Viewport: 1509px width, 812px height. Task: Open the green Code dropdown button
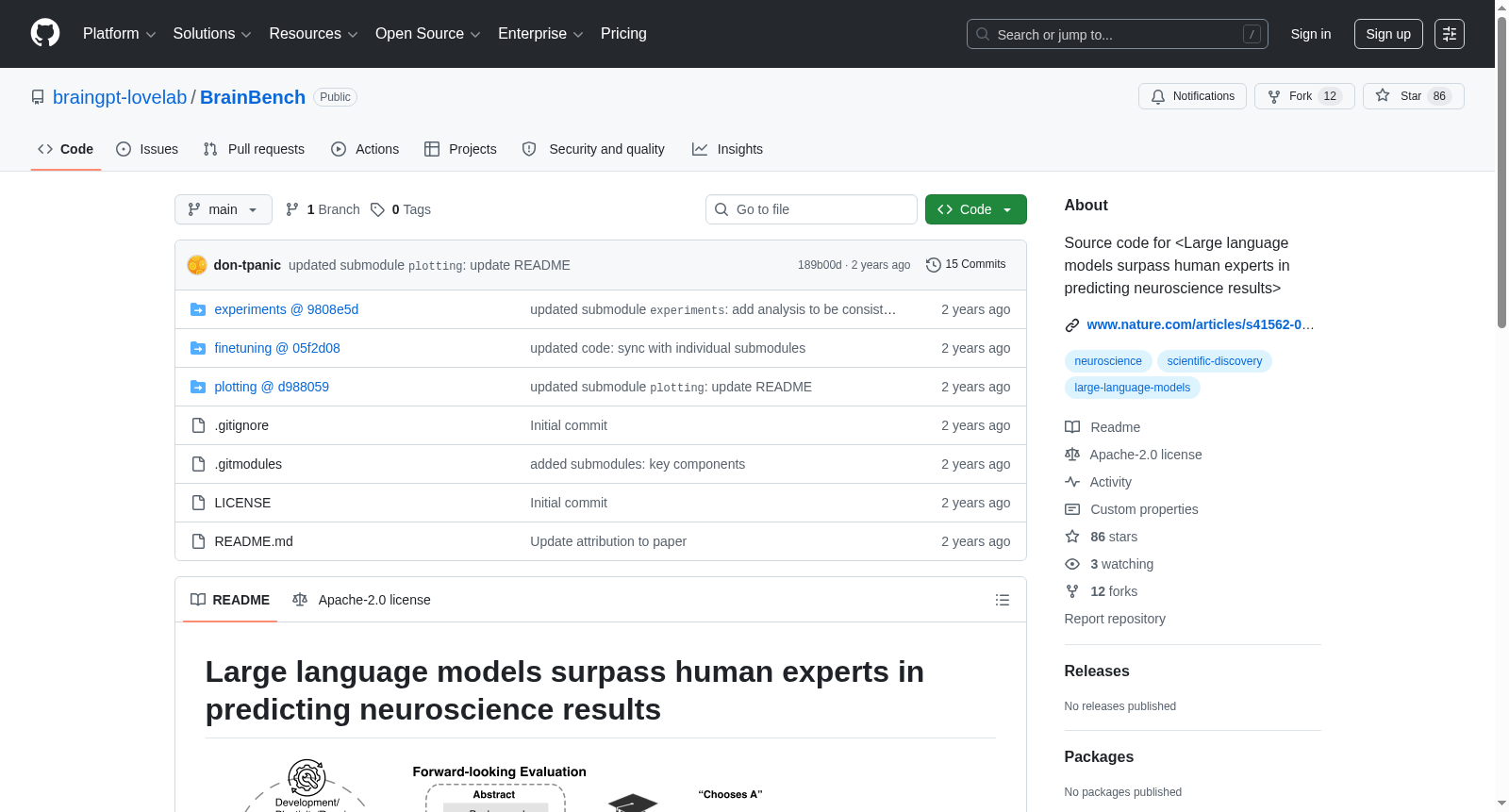click(x=976, y=209)
